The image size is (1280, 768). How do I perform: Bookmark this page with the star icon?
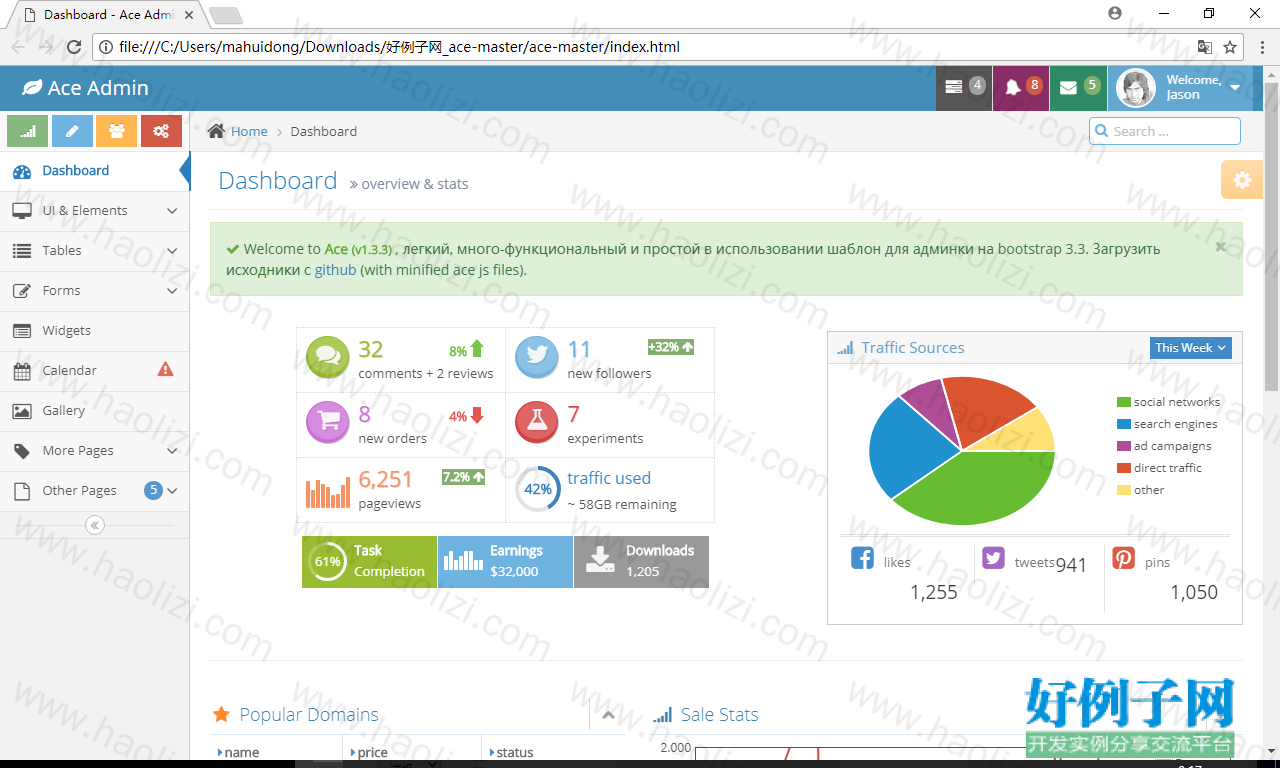coord(1230,47)
